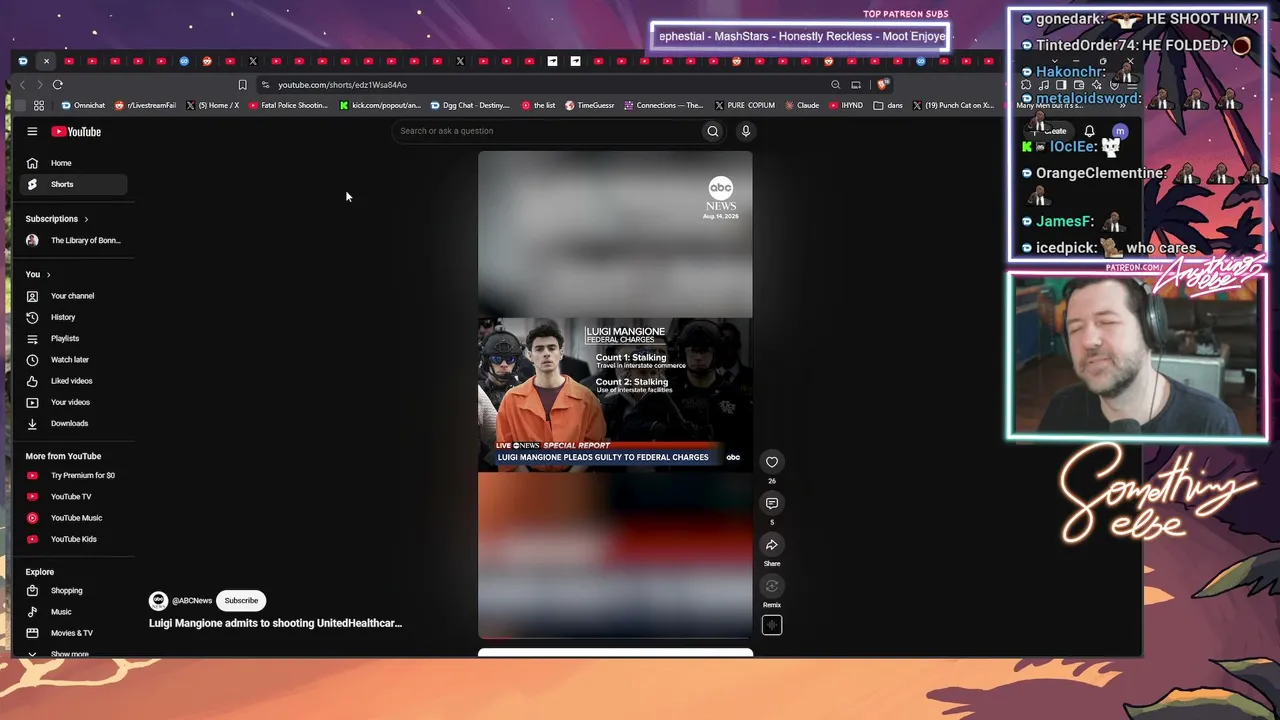Open the Fatal Police Shooting bookmark

288,105
